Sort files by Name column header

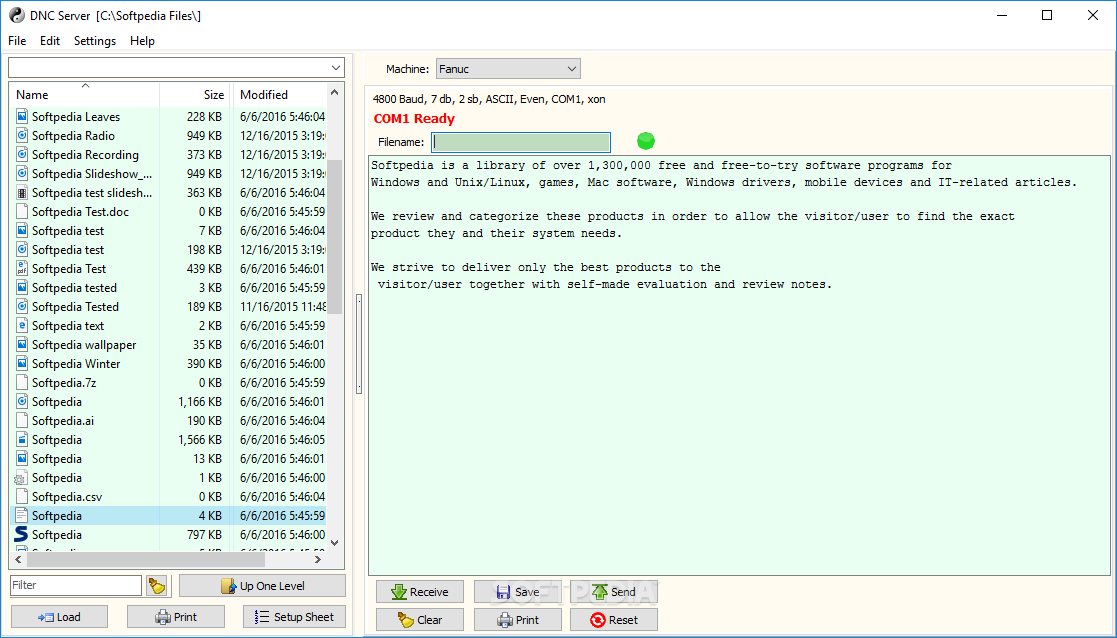tap(84, 94)
